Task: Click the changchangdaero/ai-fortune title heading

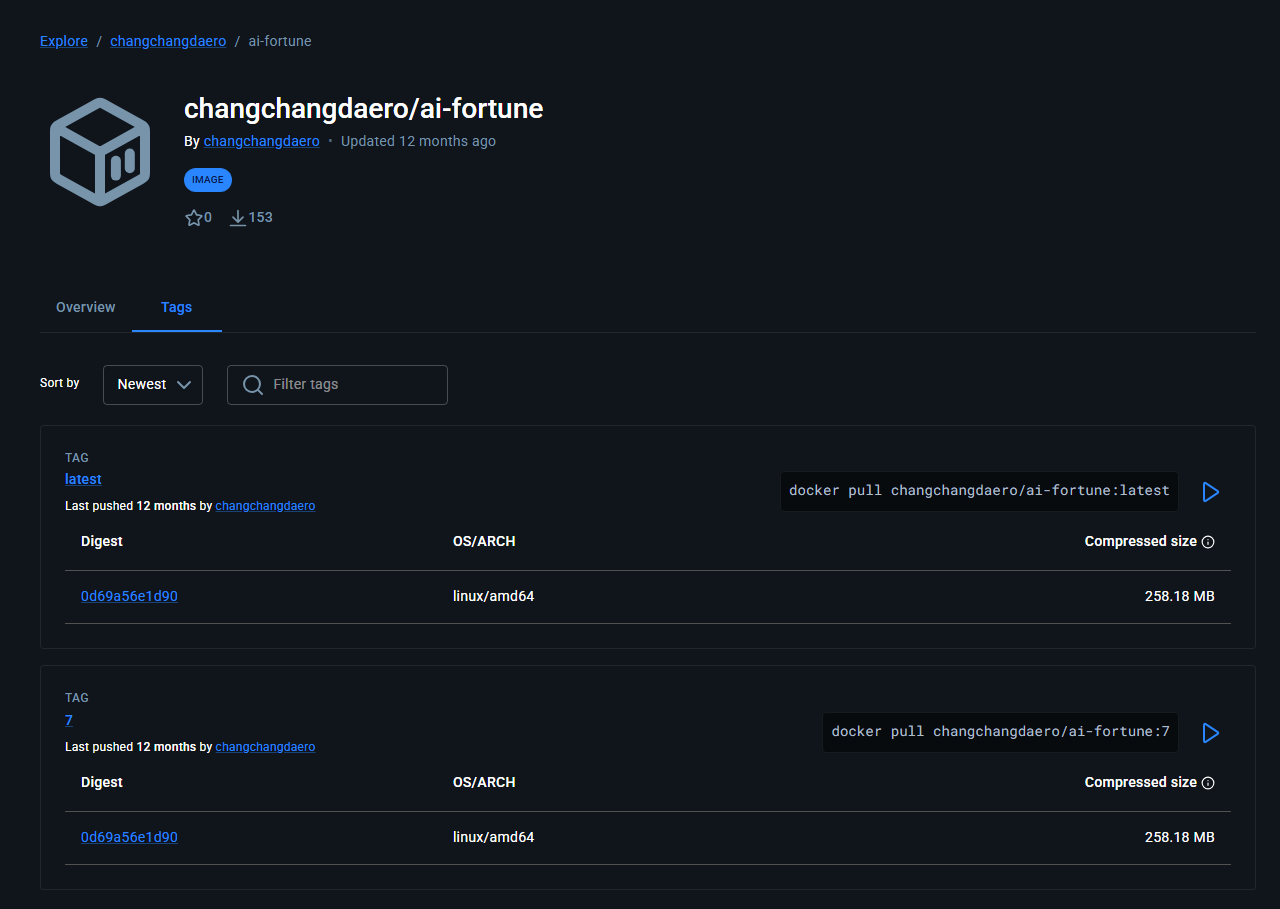Action: coord(364,109)
